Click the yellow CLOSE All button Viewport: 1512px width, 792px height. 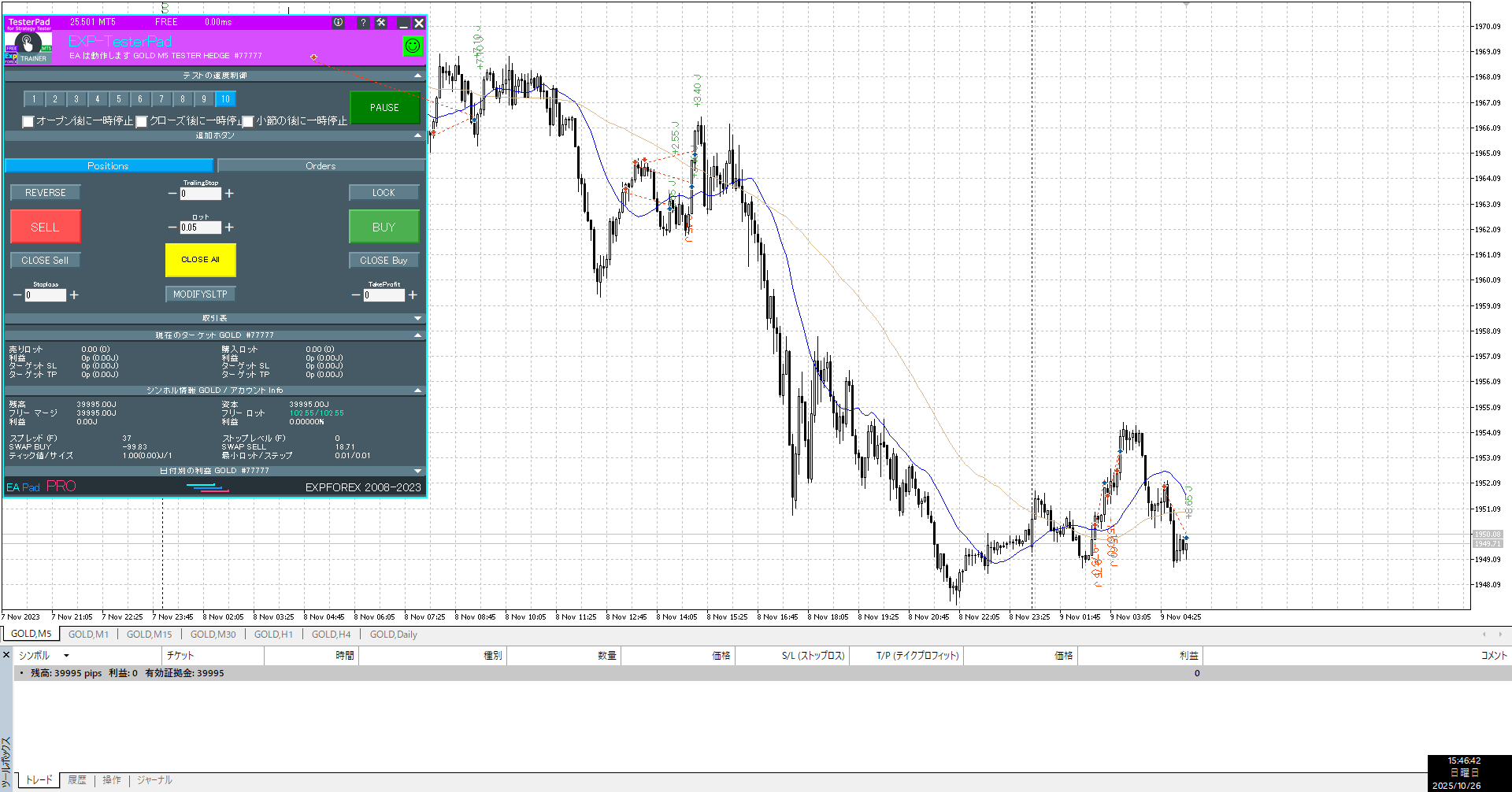point(200,260)
